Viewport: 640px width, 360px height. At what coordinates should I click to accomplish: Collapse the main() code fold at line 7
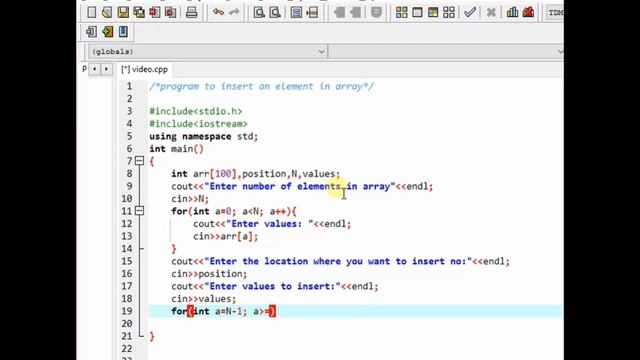click(140, 161)
